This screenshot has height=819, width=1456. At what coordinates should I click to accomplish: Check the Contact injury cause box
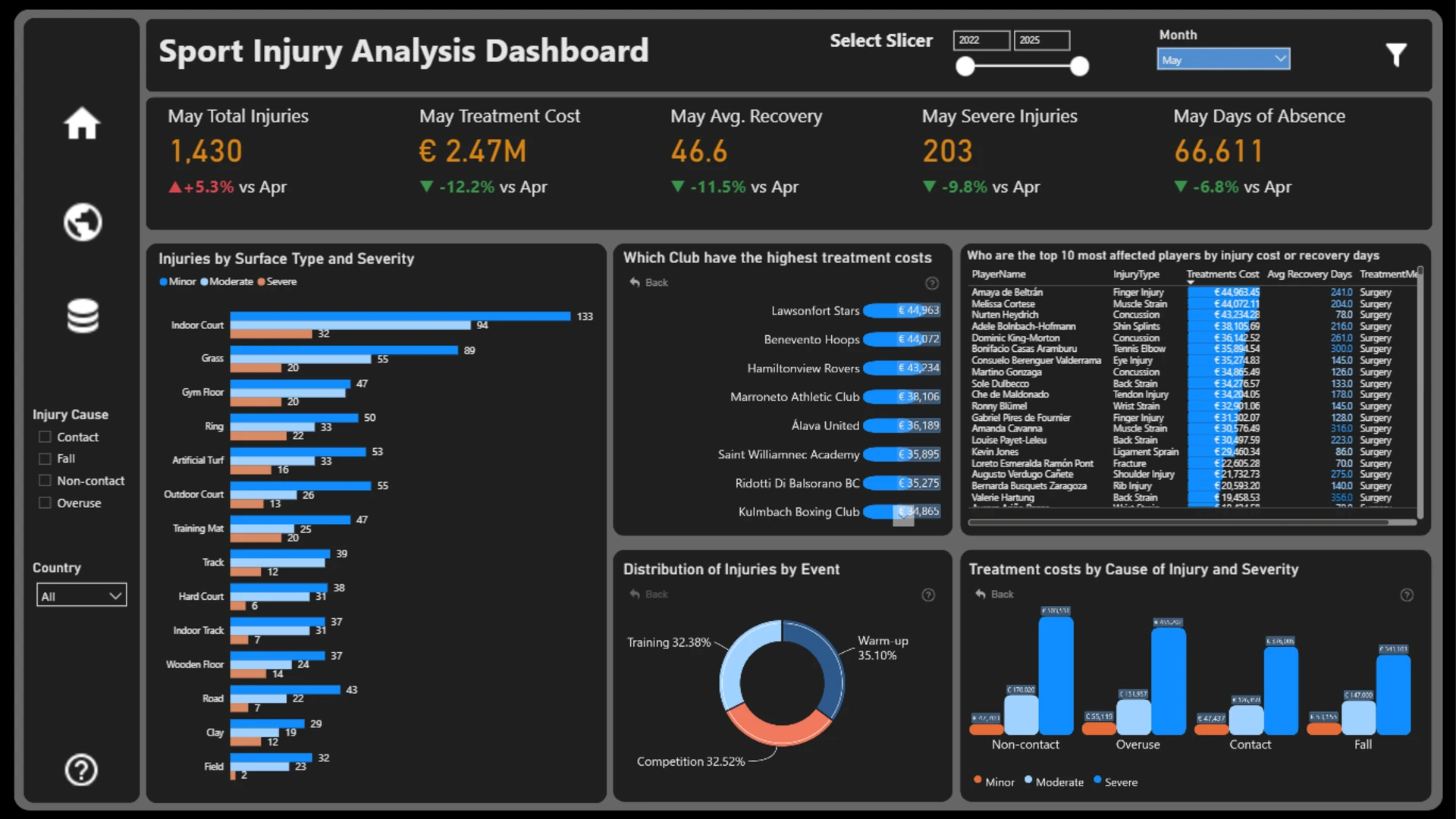[x=45, y=437]
